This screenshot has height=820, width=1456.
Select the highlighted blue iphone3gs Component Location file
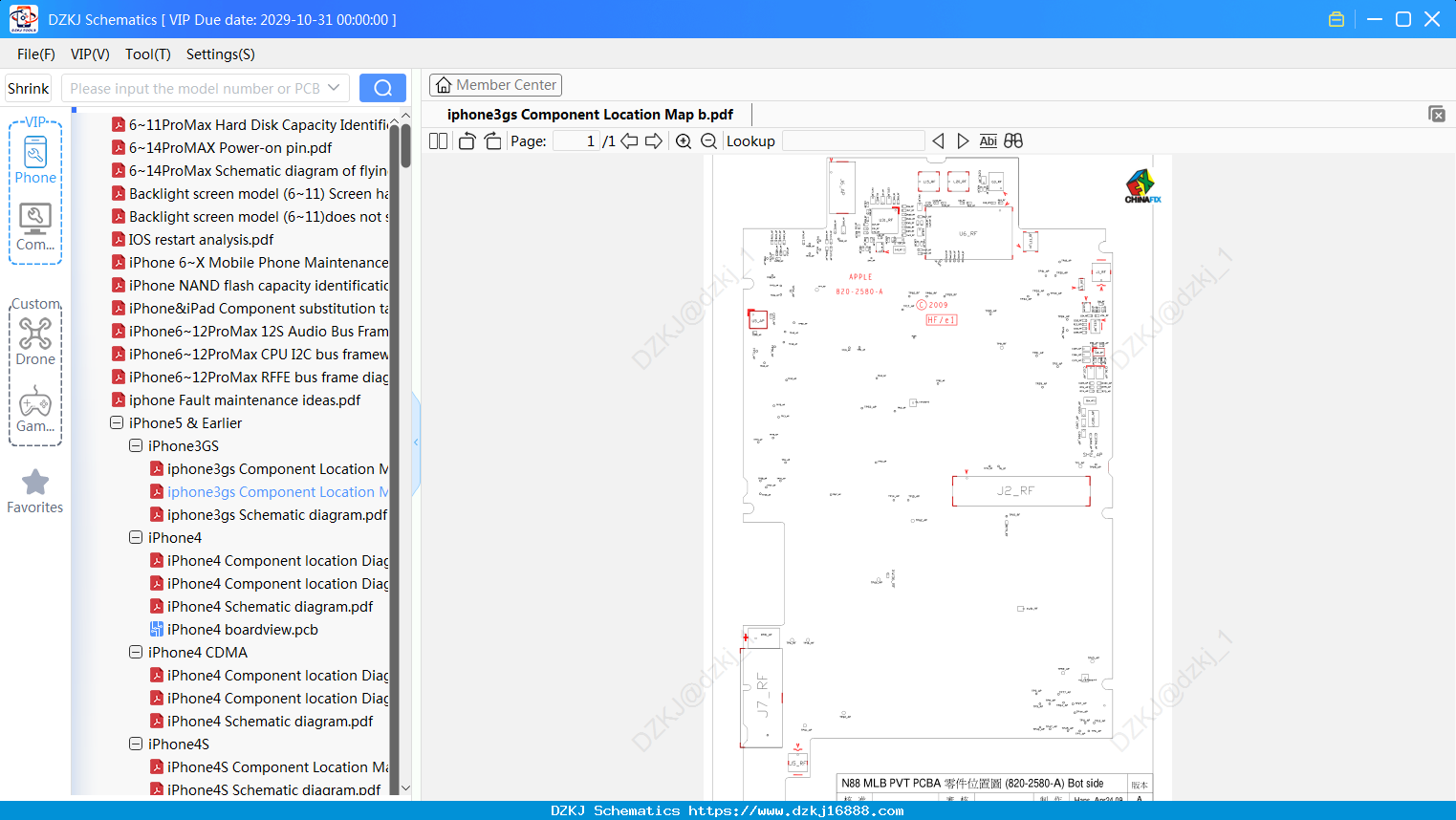(x=277, y=492)
